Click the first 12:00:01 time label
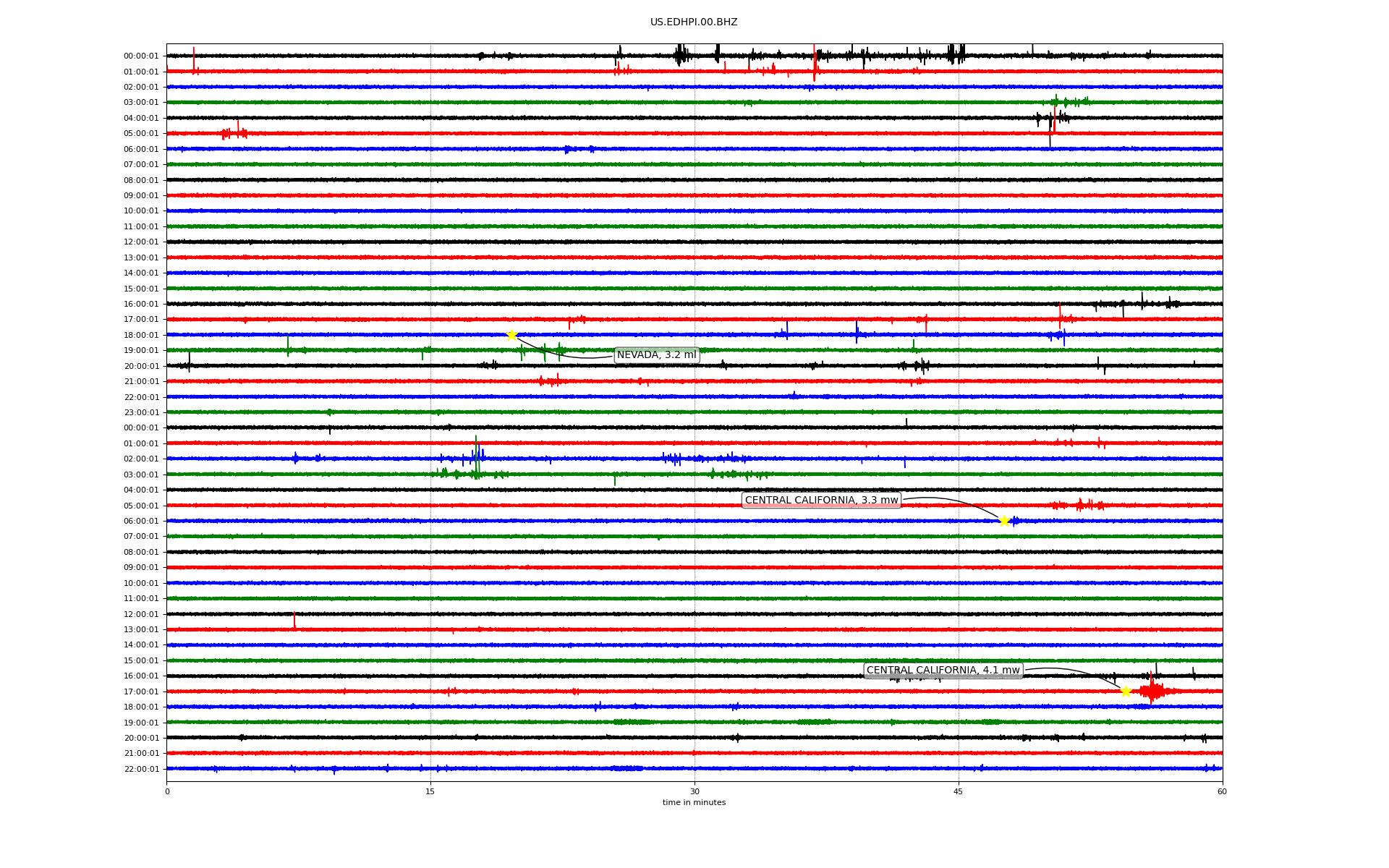The image size is (1389, 868). coord(141,242)
